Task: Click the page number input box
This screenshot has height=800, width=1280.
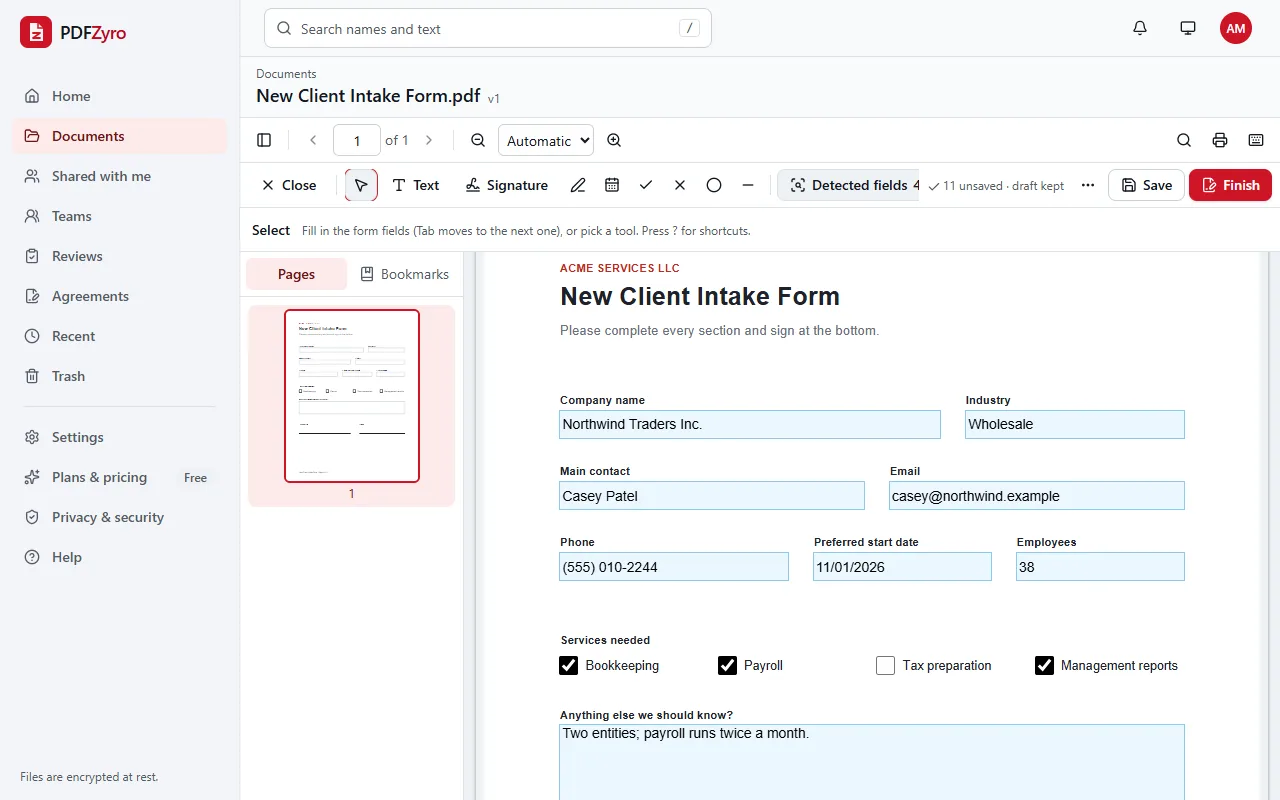Action: coord(357,140)
